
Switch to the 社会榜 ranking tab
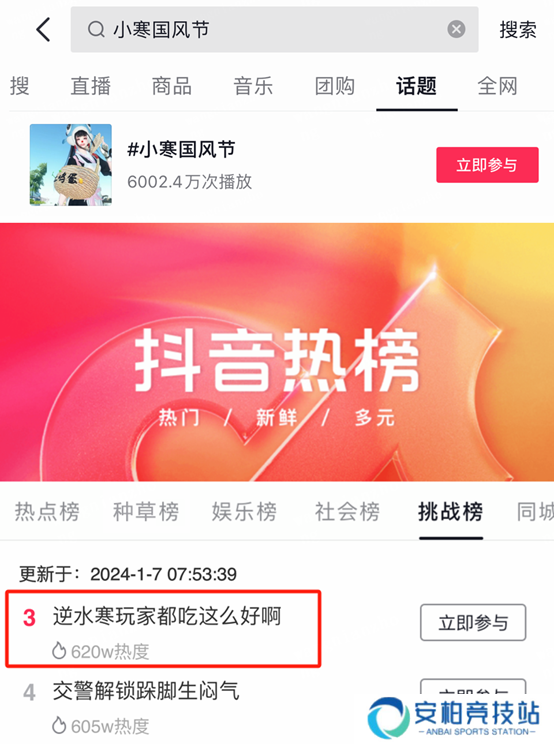(x=348, y=512)
